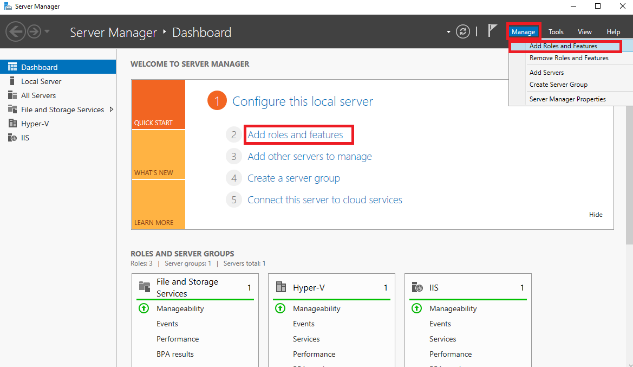
Task: Select the Hyper-V icon in the sidebar
Action: point(13,124)
